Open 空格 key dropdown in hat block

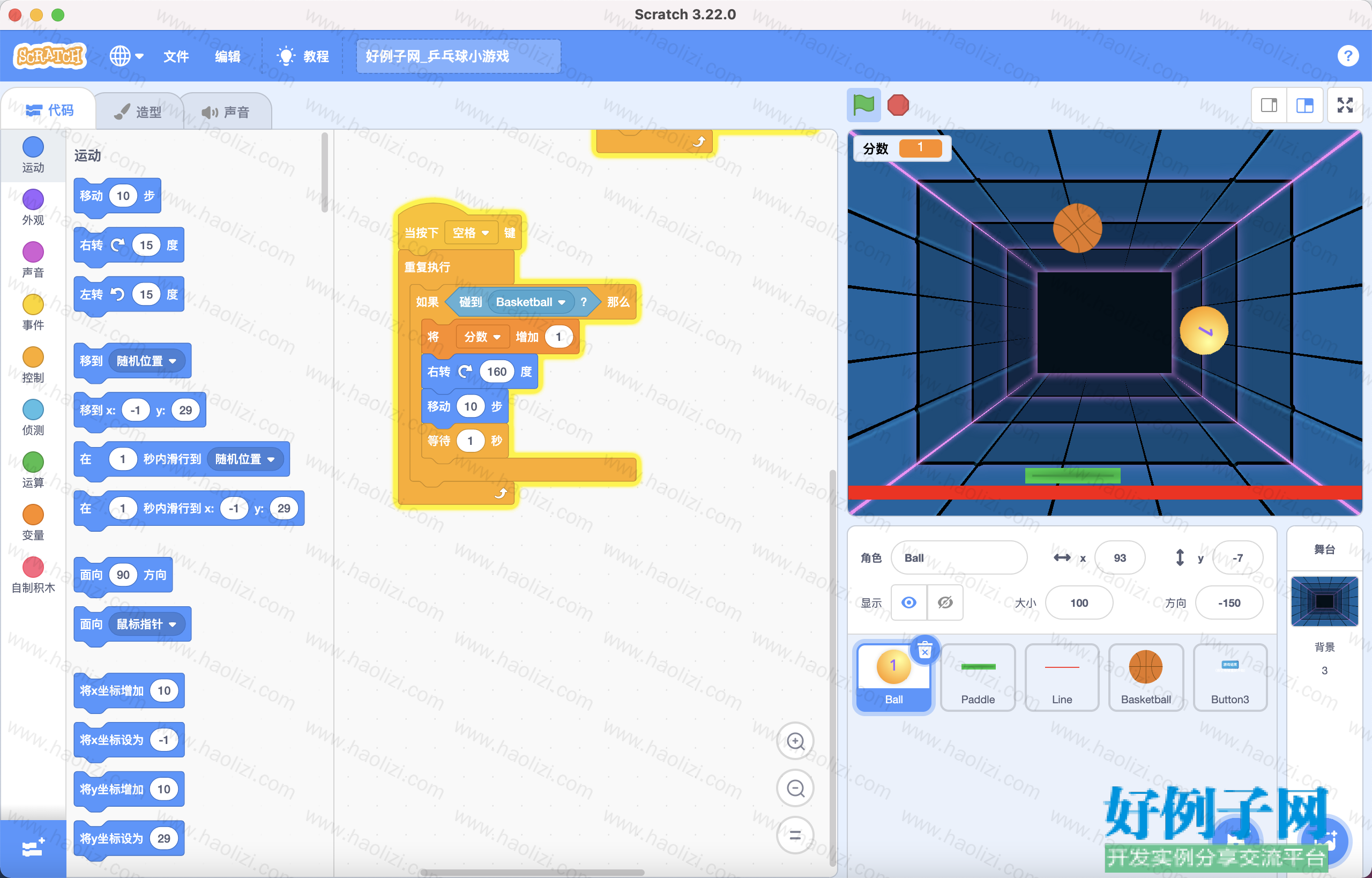pyautogui.click(x=471, y=233)
